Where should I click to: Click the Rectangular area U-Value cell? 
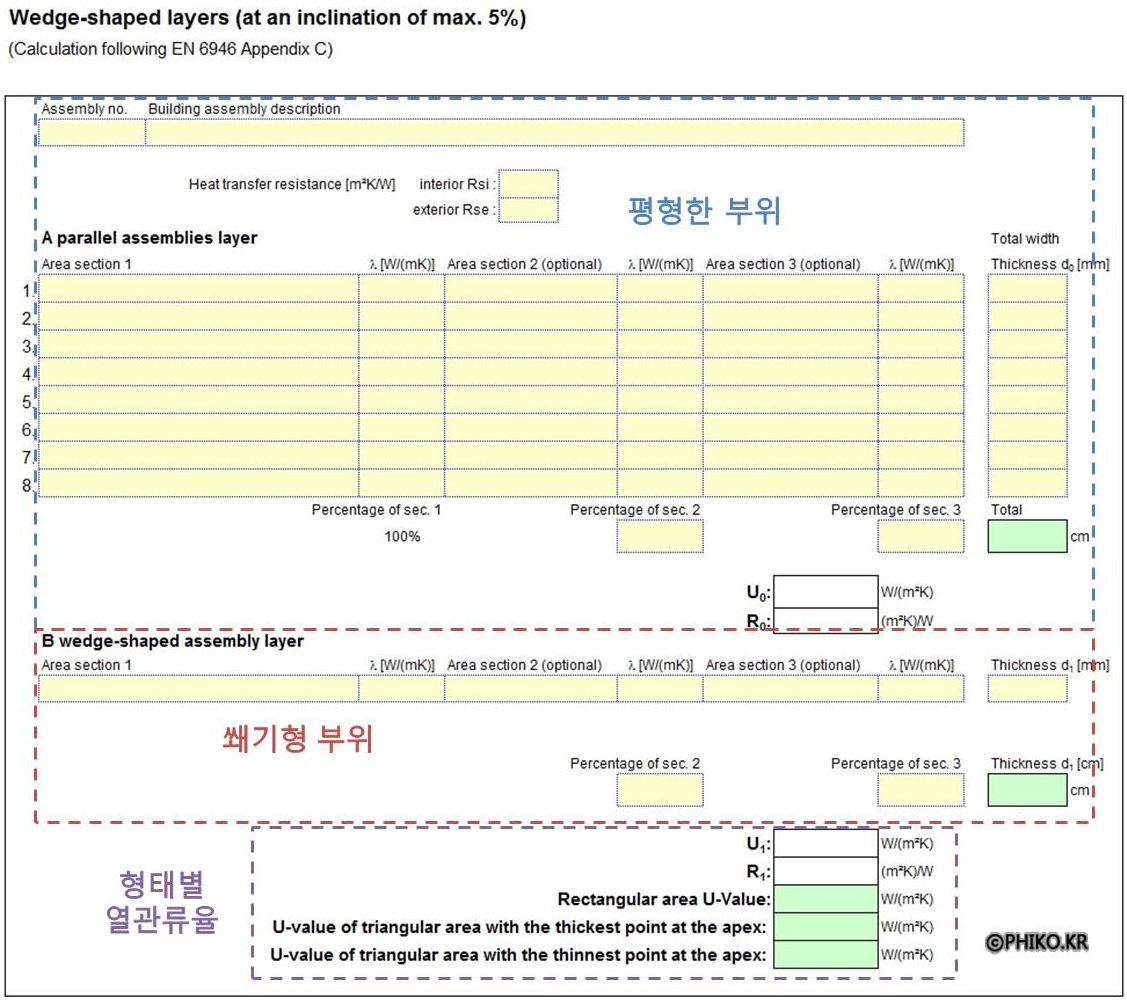tap(825, 899)
